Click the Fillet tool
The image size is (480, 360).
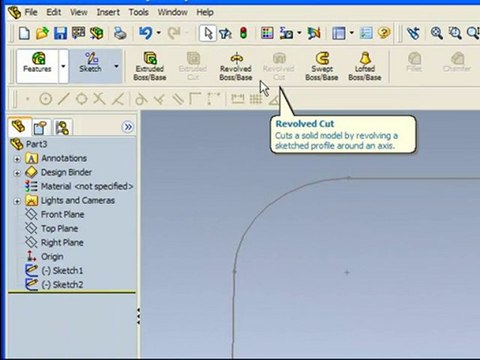point(414,62)
